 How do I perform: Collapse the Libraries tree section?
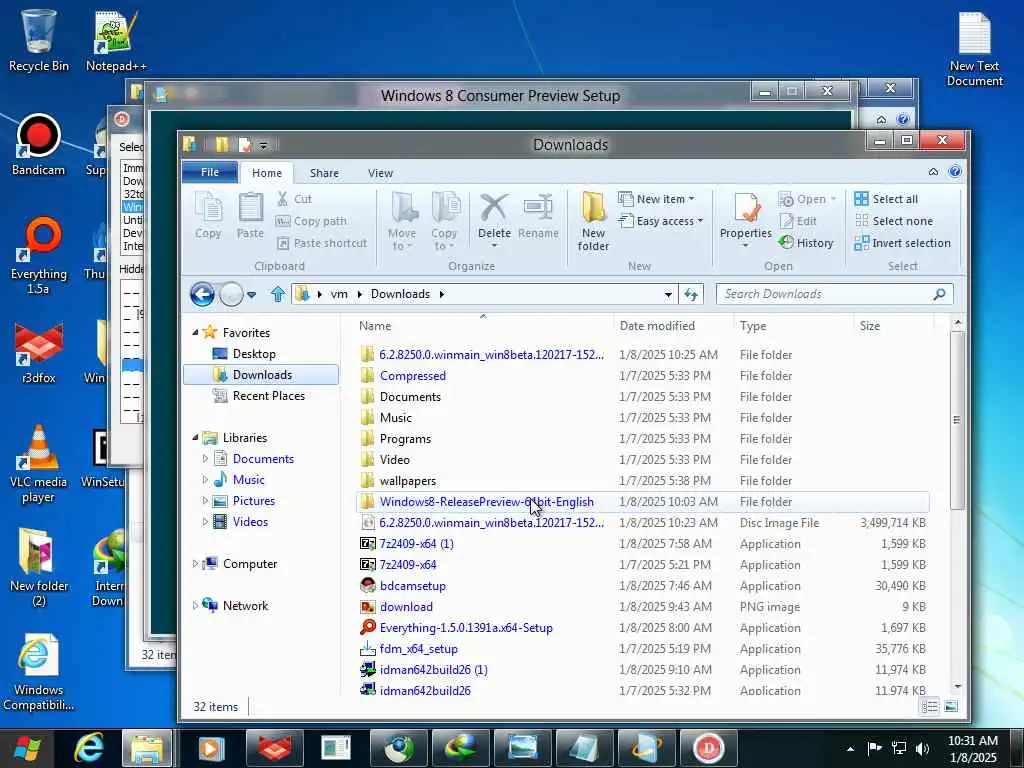(x=195, y=438)
